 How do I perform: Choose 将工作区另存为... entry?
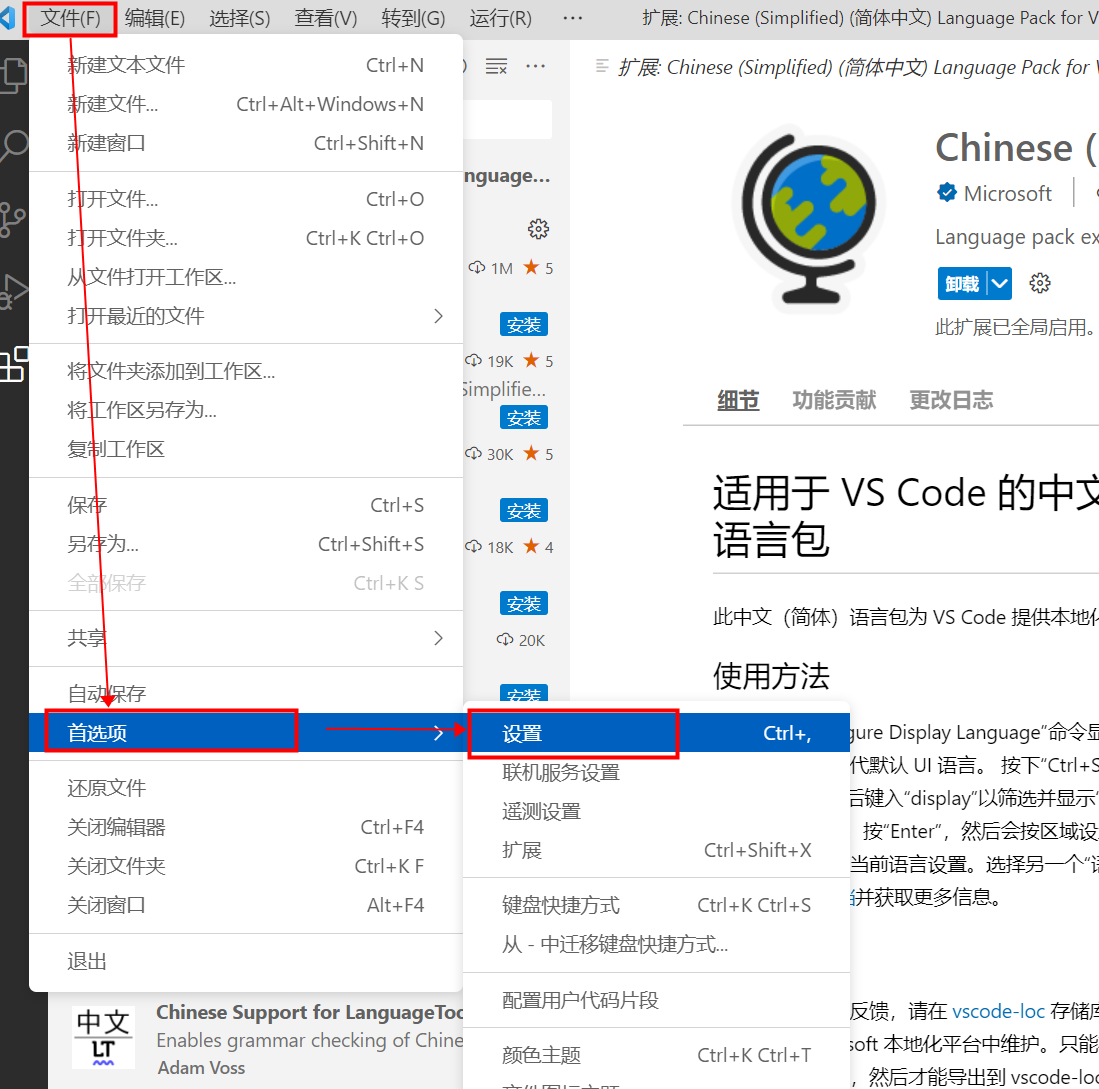245,411
